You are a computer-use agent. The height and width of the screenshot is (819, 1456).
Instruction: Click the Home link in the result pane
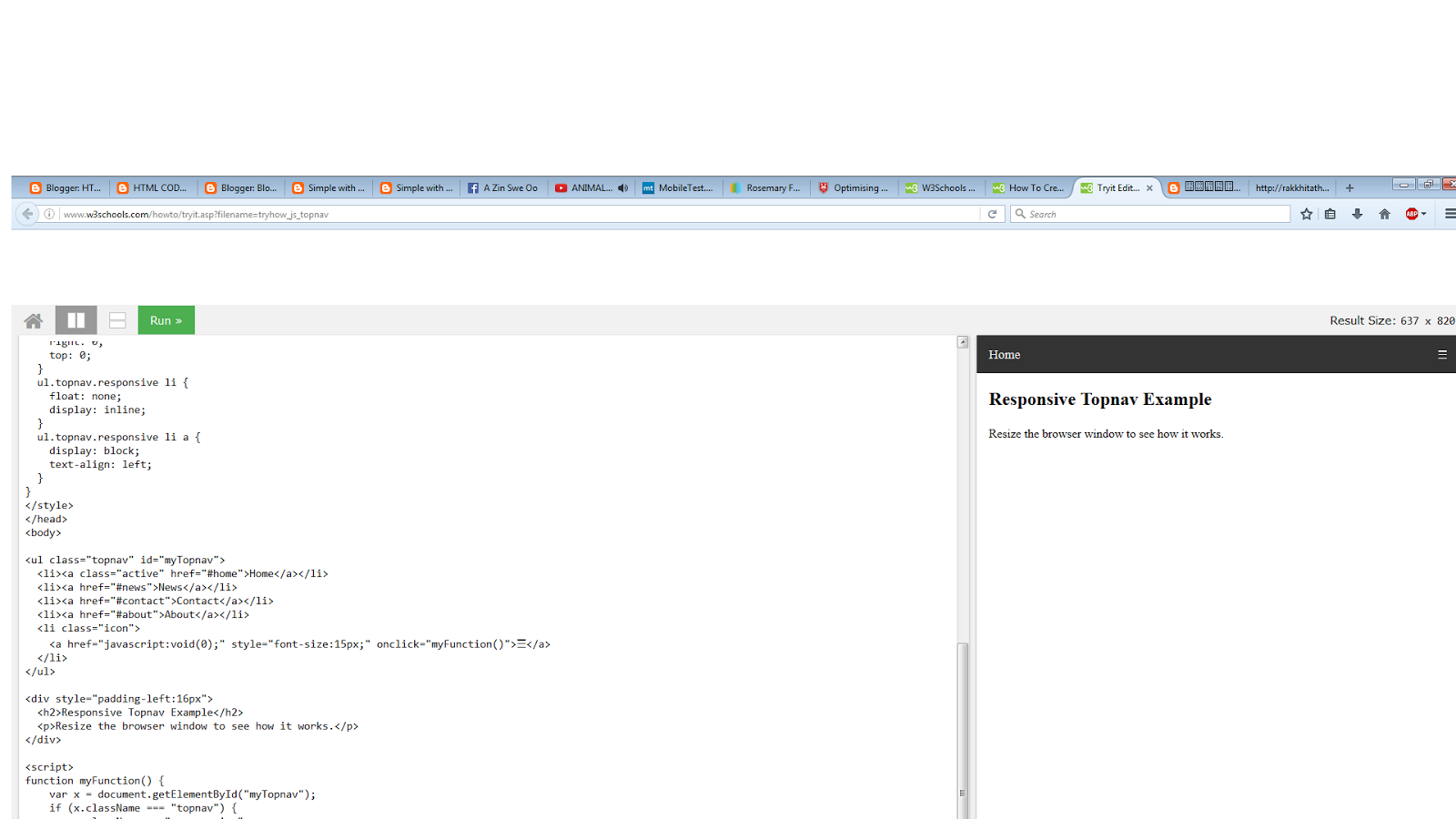(x=1004, y=354)
